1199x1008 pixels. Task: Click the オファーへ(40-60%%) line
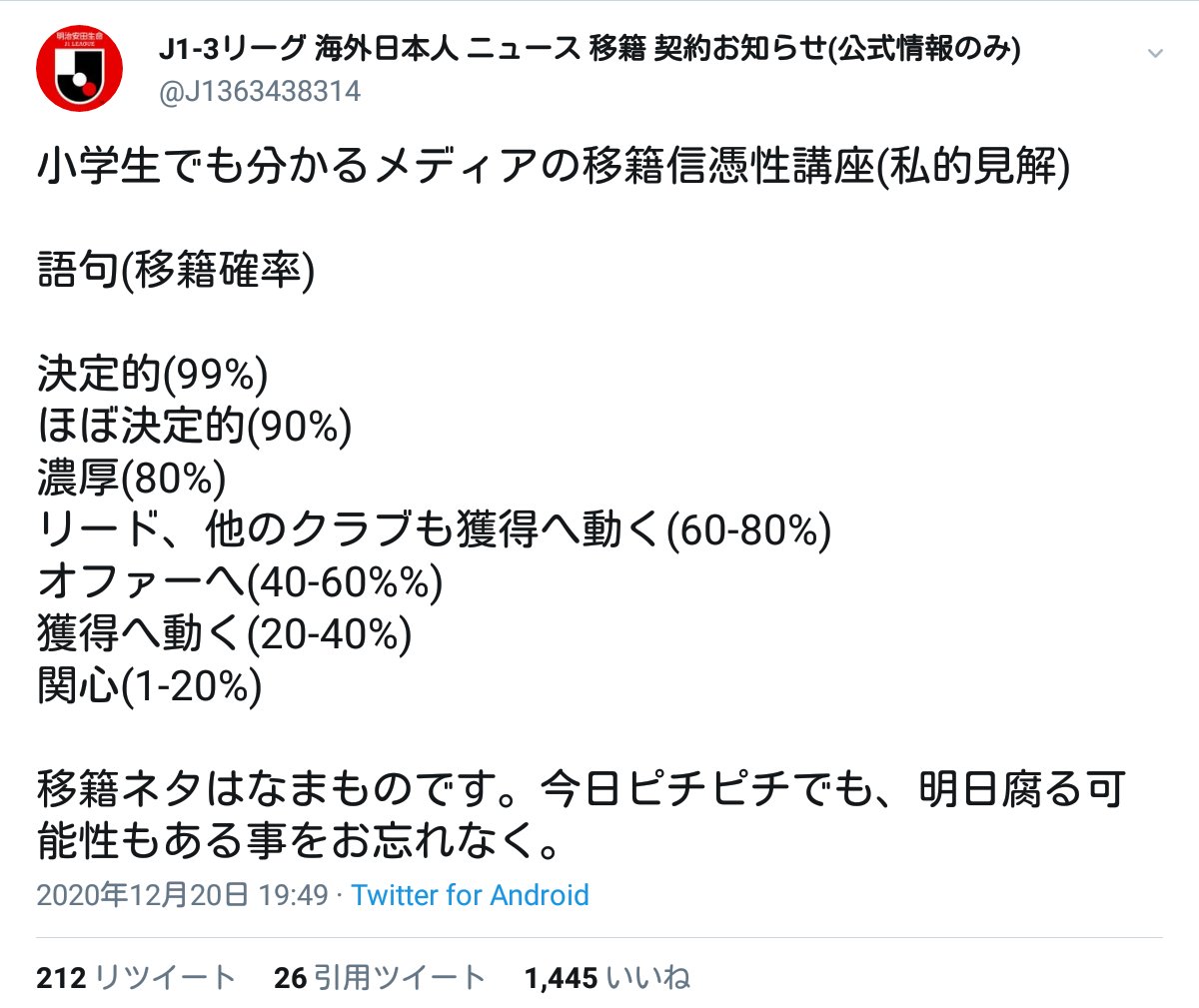click(x=240, y=582)
